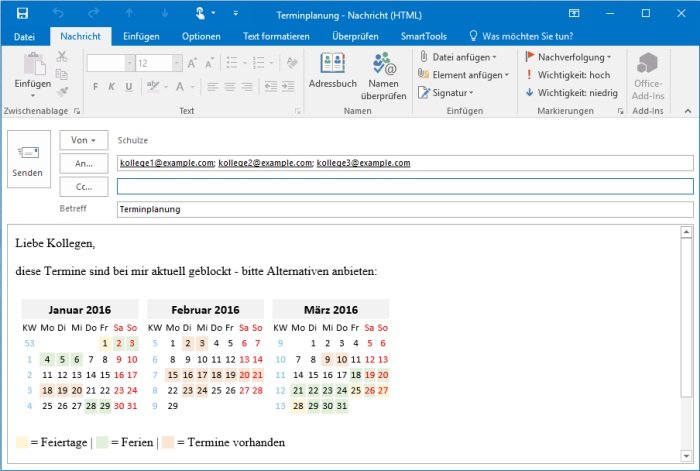
Task: Toggle align text right
Action: [x=247, y=87]
